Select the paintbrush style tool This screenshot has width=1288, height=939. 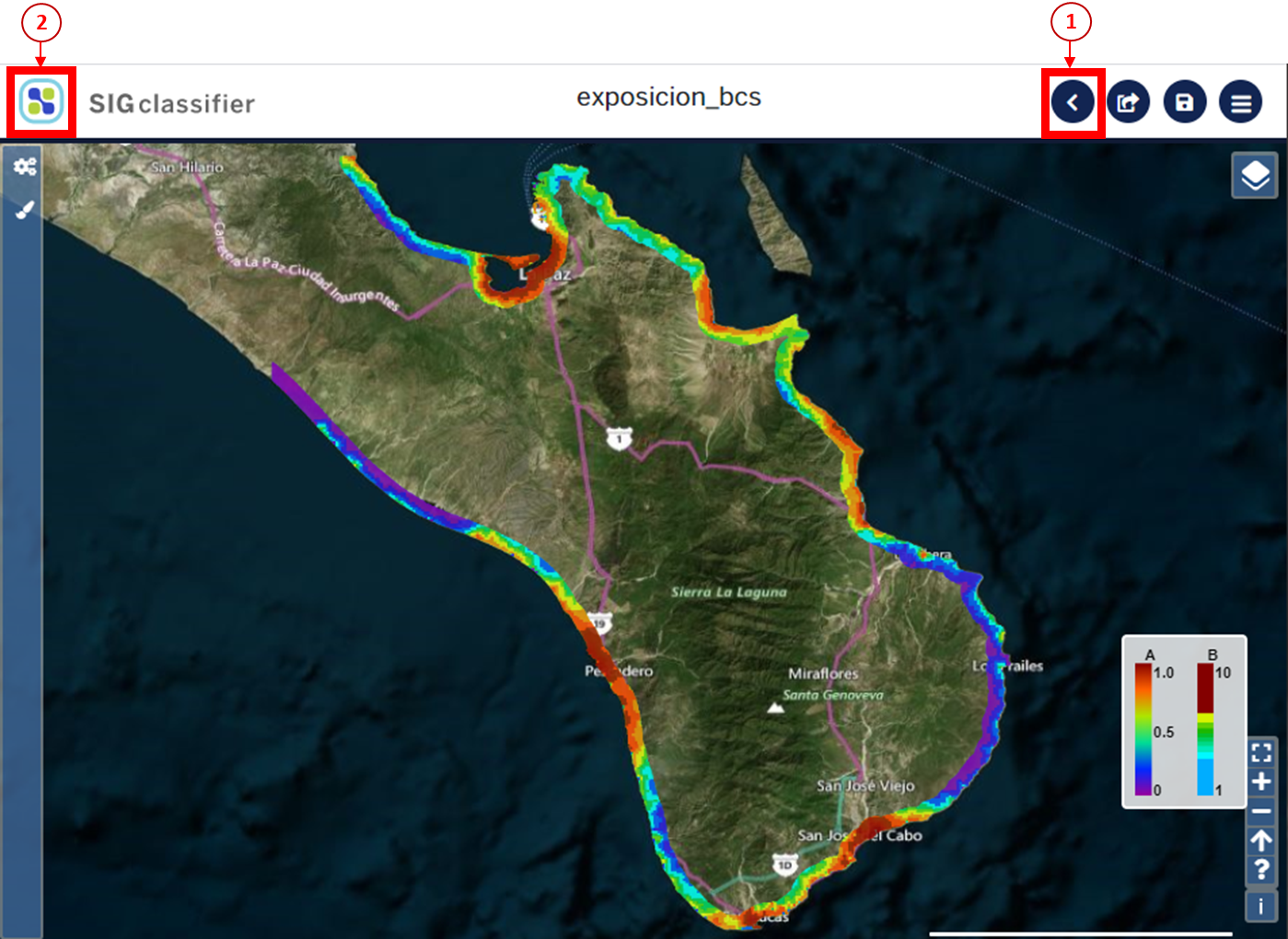pos(24,210)
